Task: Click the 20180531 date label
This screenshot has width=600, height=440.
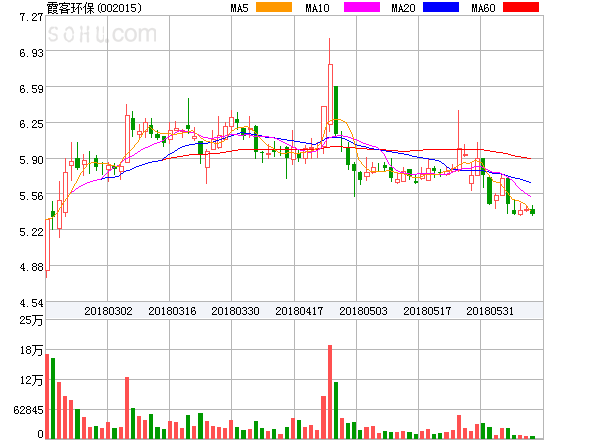Action: [x=490, y=311]
